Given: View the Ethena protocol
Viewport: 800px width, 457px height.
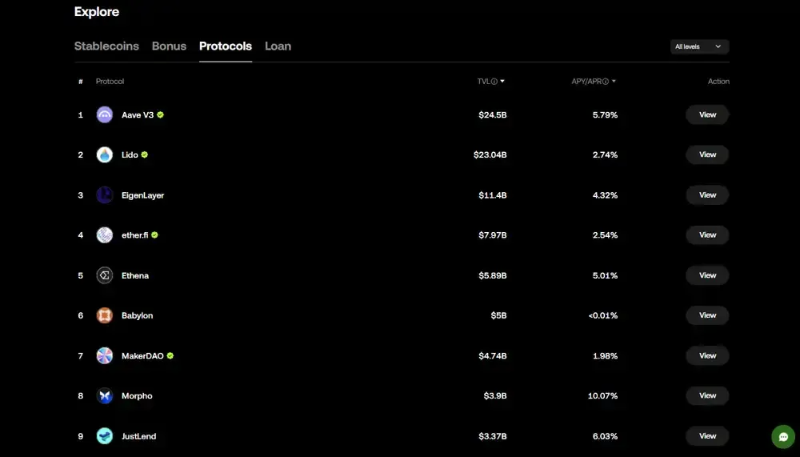Looking at the screenshot, I should pos(707,275).
